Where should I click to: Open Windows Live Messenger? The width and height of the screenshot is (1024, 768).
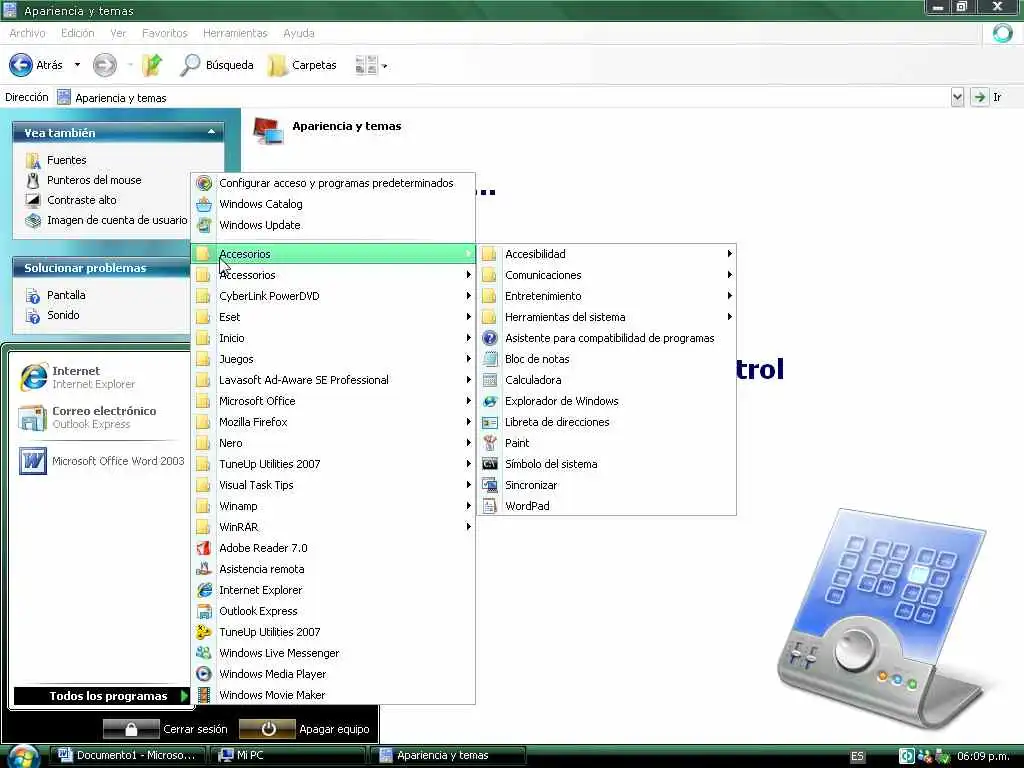coord(333,652)
